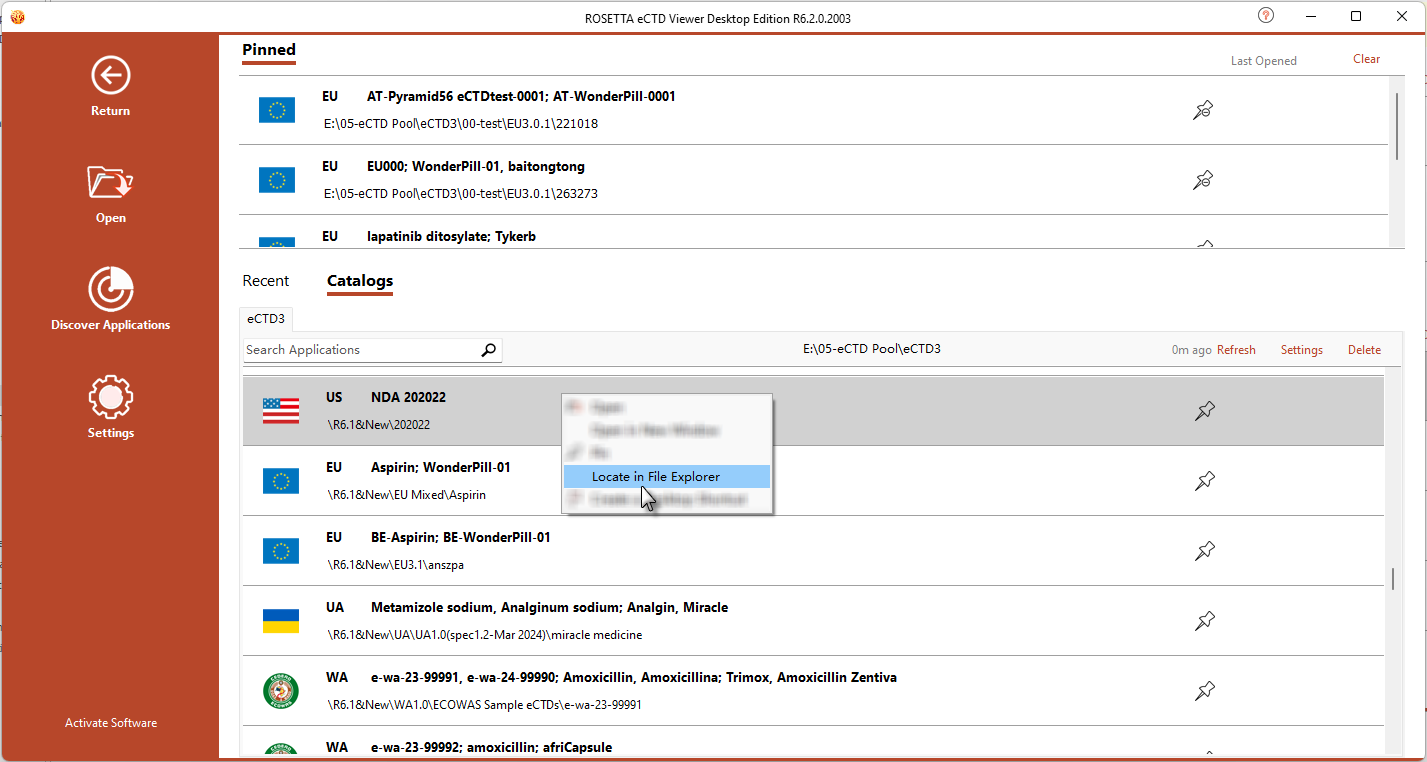This screenshot has height=762, width=1427.
Task: Click the EU flag beside Aspirin; WonderPill-01
Action: pos(281,481)
